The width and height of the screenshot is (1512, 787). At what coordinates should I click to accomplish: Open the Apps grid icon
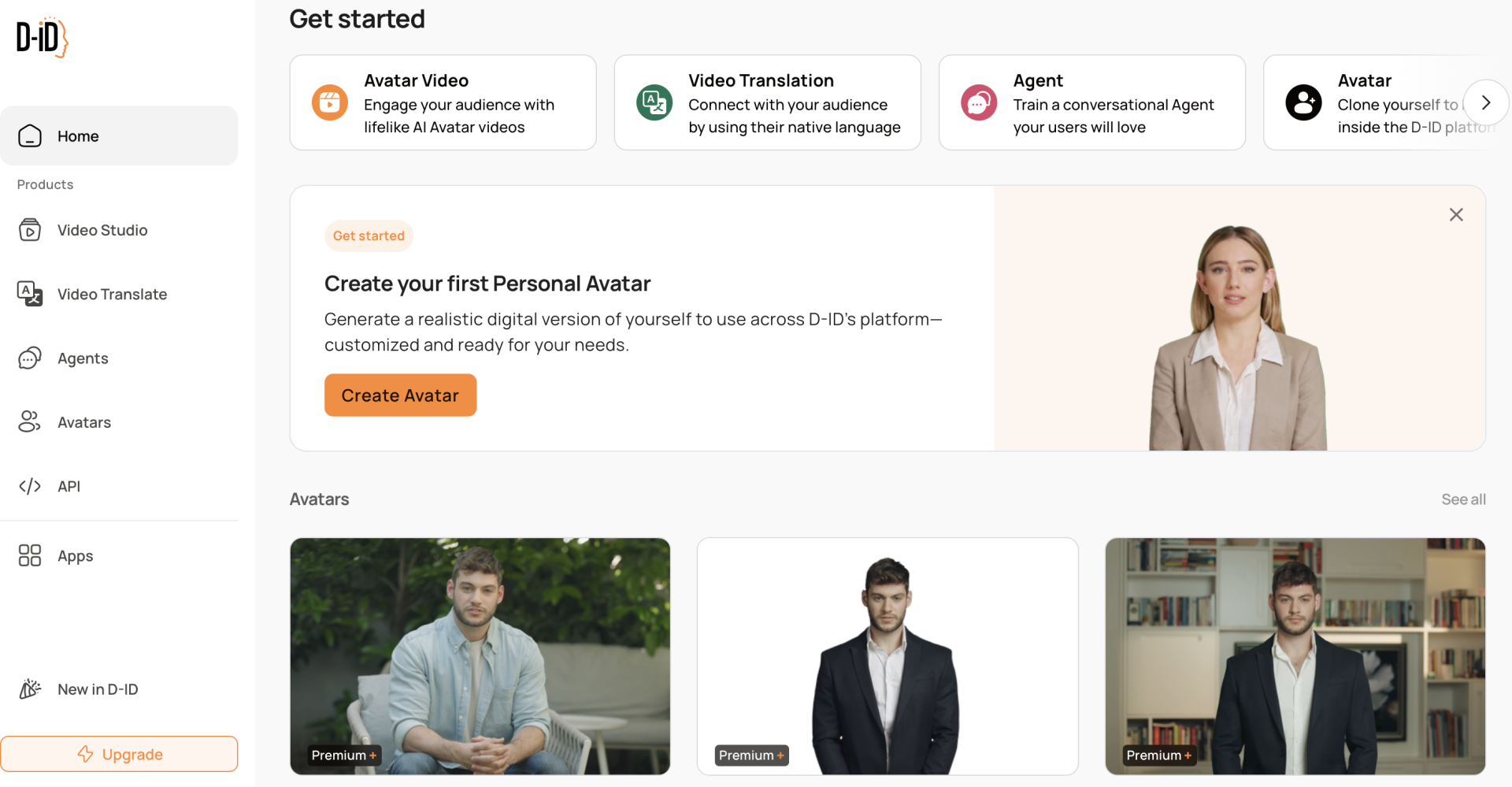coord(30,555)
